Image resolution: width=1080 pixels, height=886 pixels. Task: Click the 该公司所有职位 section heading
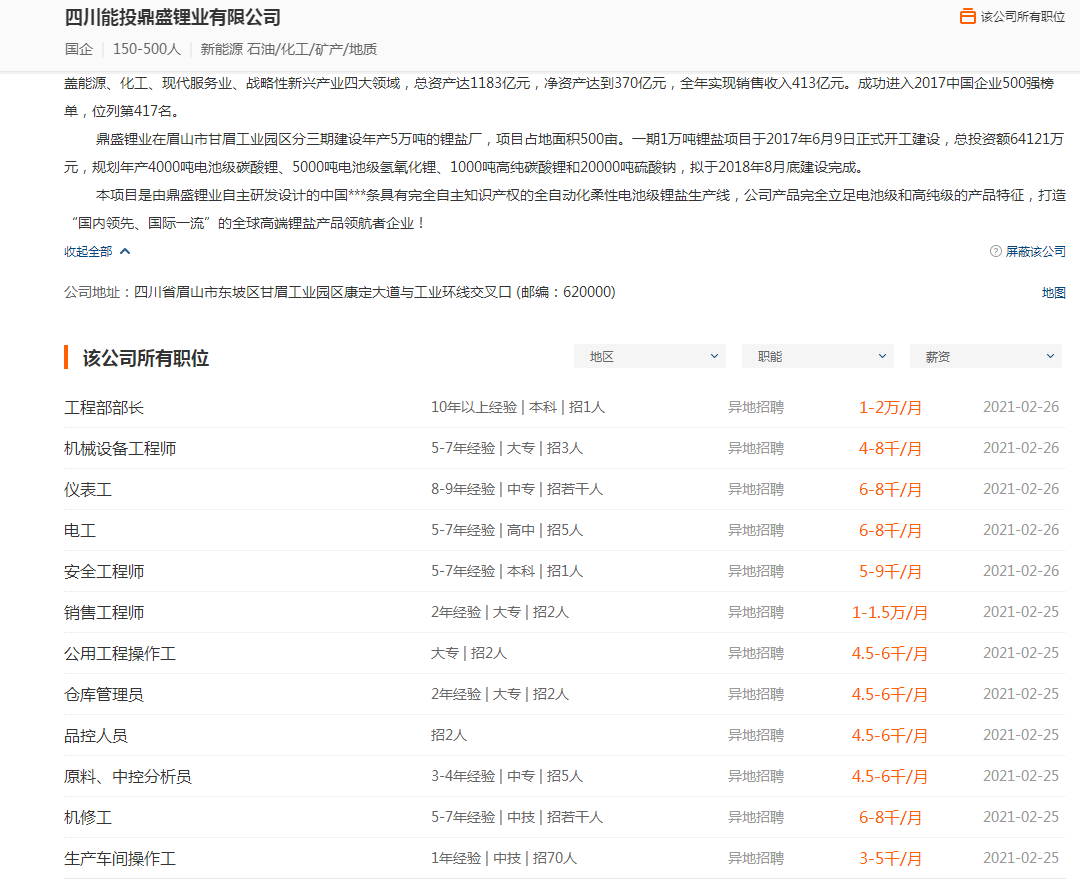pos(145,358)
